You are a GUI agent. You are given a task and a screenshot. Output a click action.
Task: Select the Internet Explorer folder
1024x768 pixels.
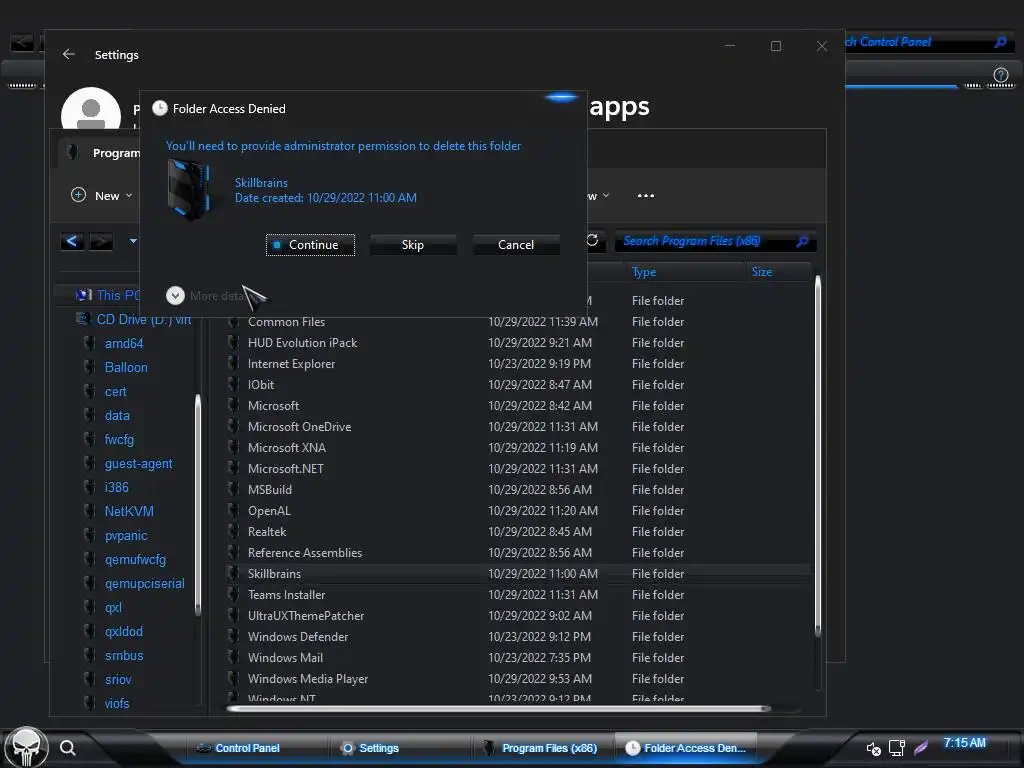point(519,364)
